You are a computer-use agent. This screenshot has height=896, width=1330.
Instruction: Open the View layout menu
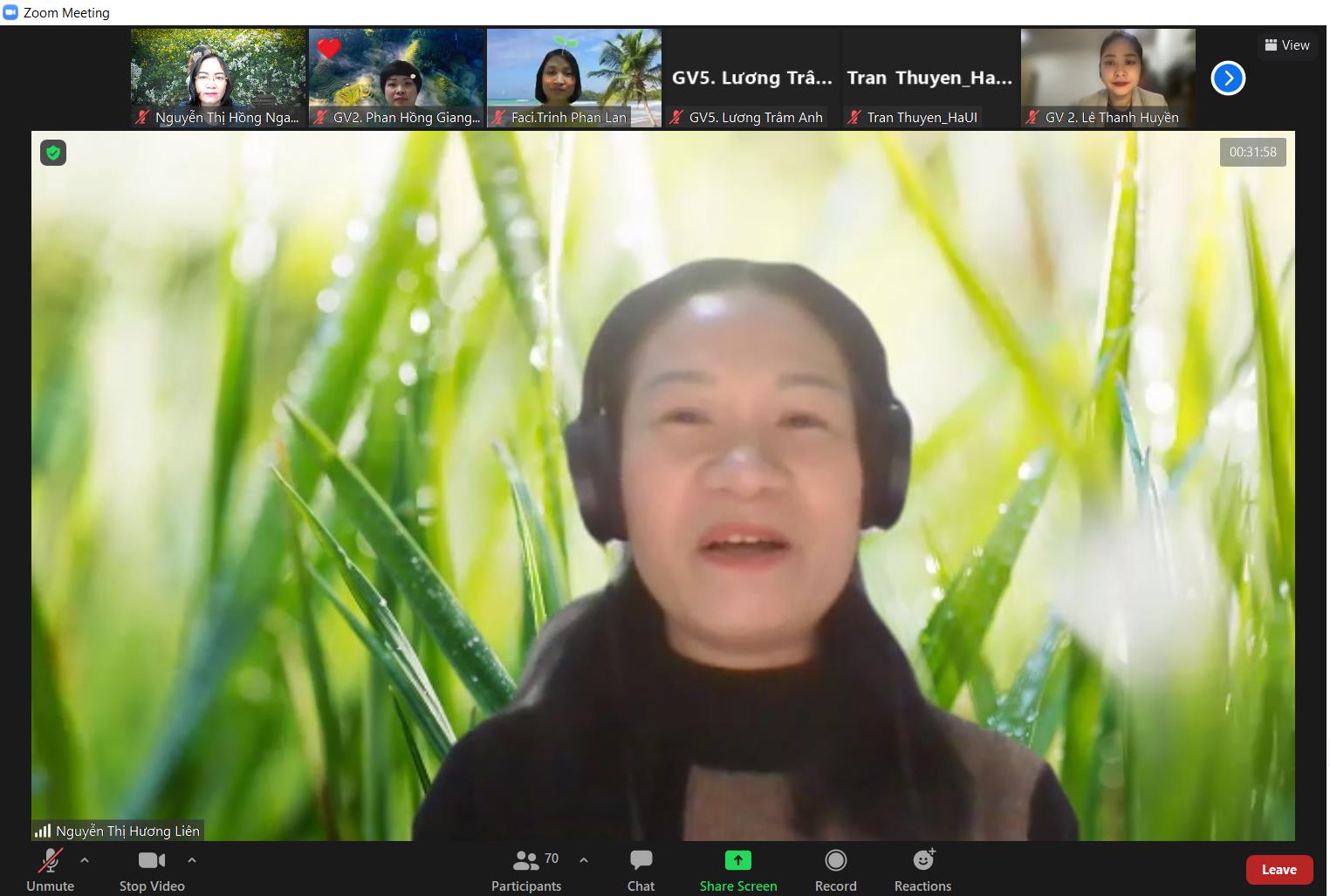point(1287,44)
